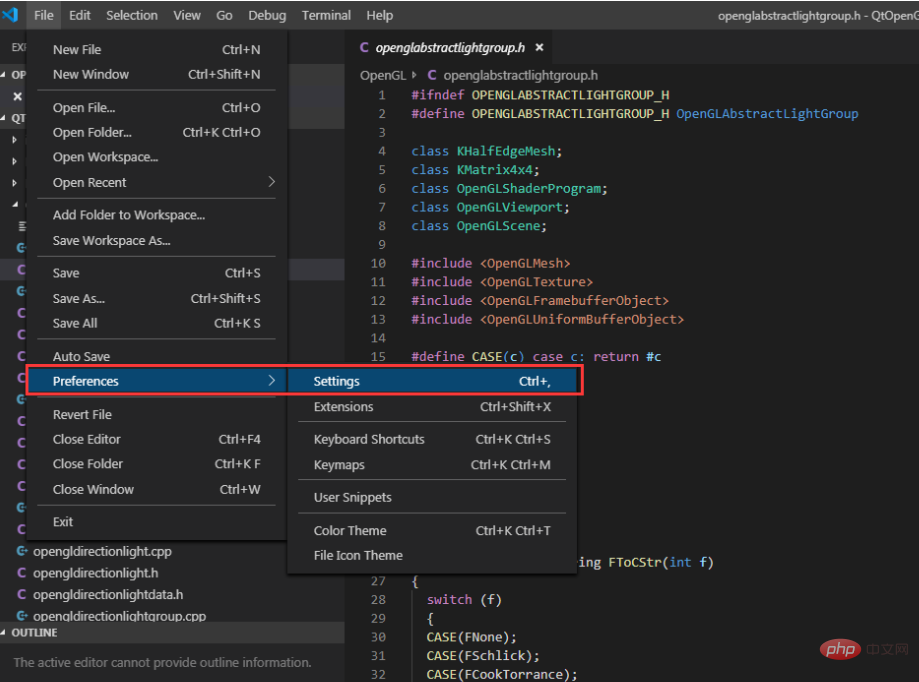Select Color Theme in submenu
919x682 pixels.
[432, 531]
